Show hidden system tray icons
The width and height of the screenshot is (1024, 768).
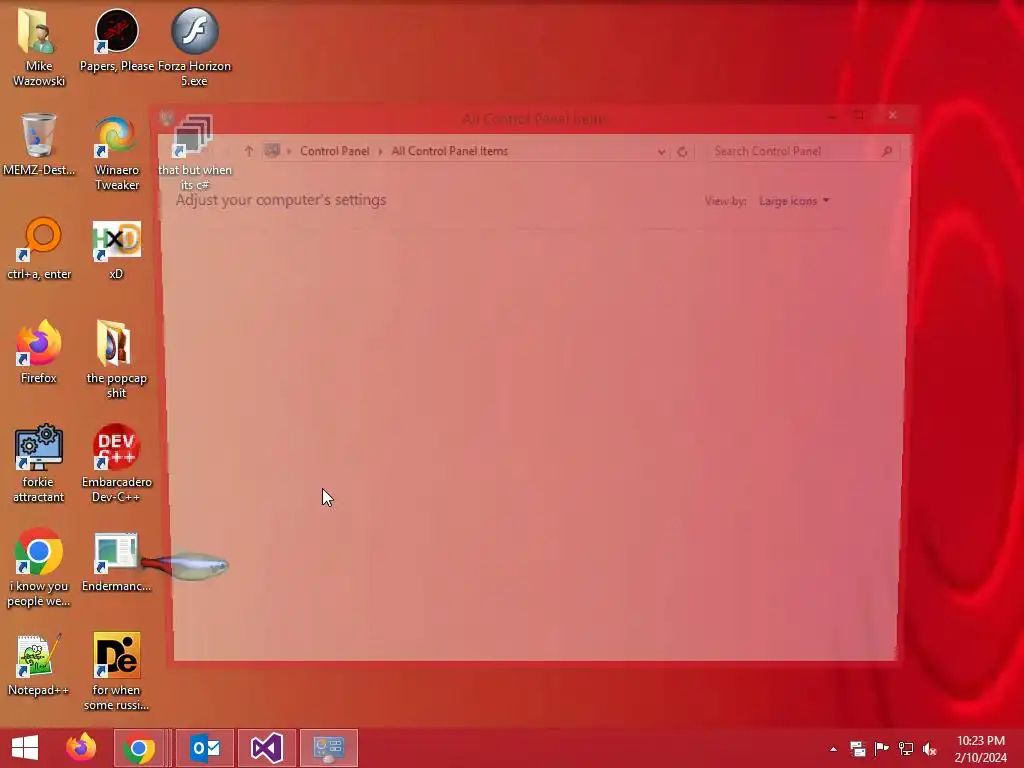tap(833, 749)
